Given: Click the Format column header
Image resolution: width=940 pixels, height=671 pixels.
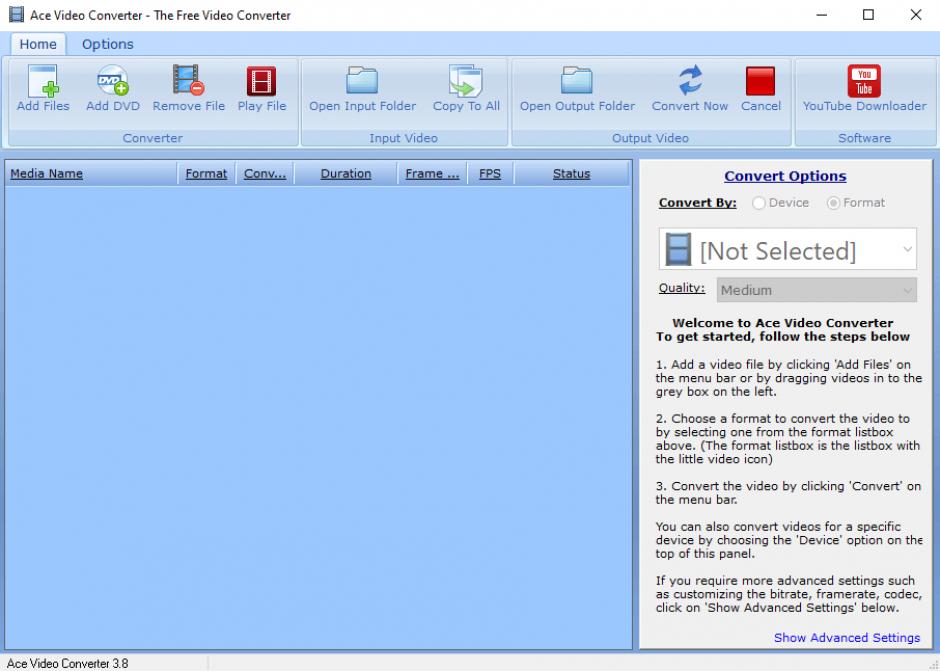Looking at the screenshot, I should coord(206,174).
